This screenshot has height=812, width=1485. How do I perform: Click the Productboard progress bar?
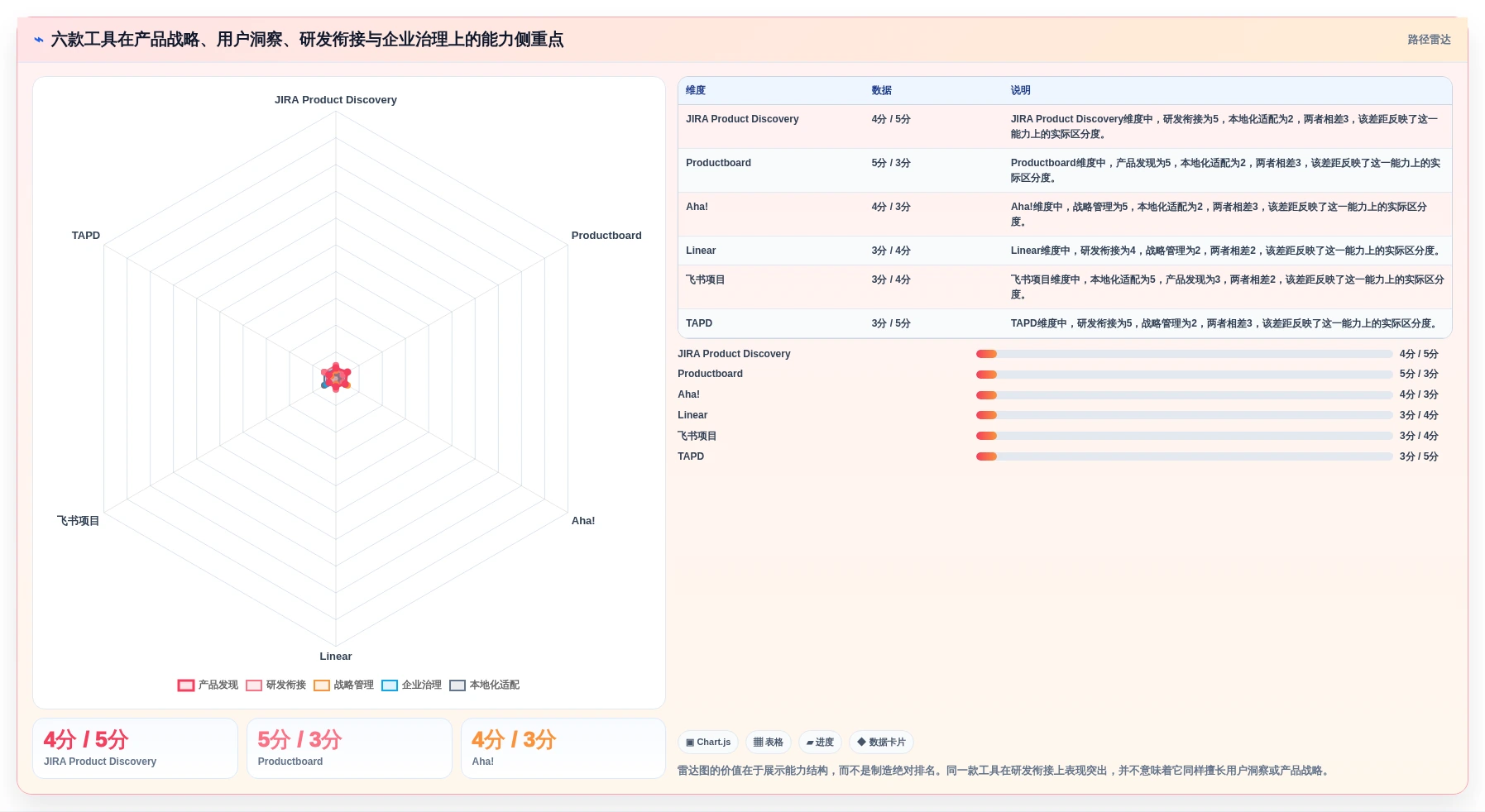[1184, 375]
